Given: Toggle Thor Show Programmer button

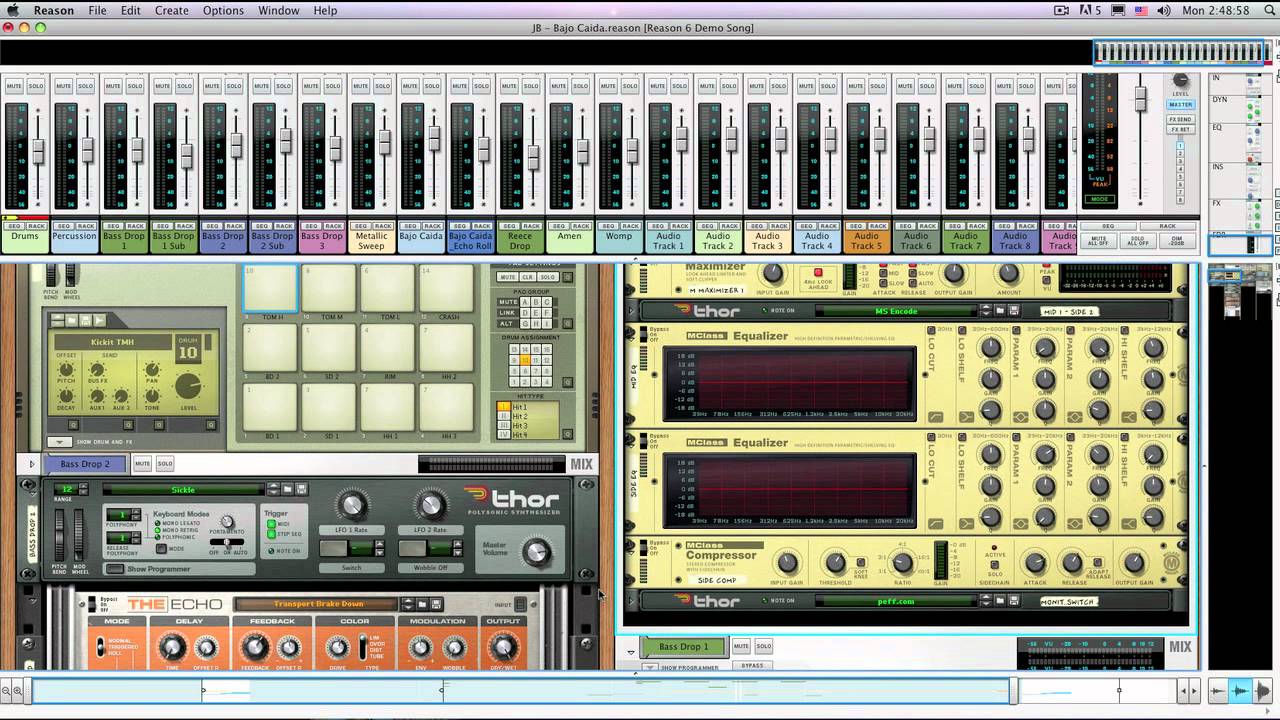Looking at the screenshot, I should [115, 569].
